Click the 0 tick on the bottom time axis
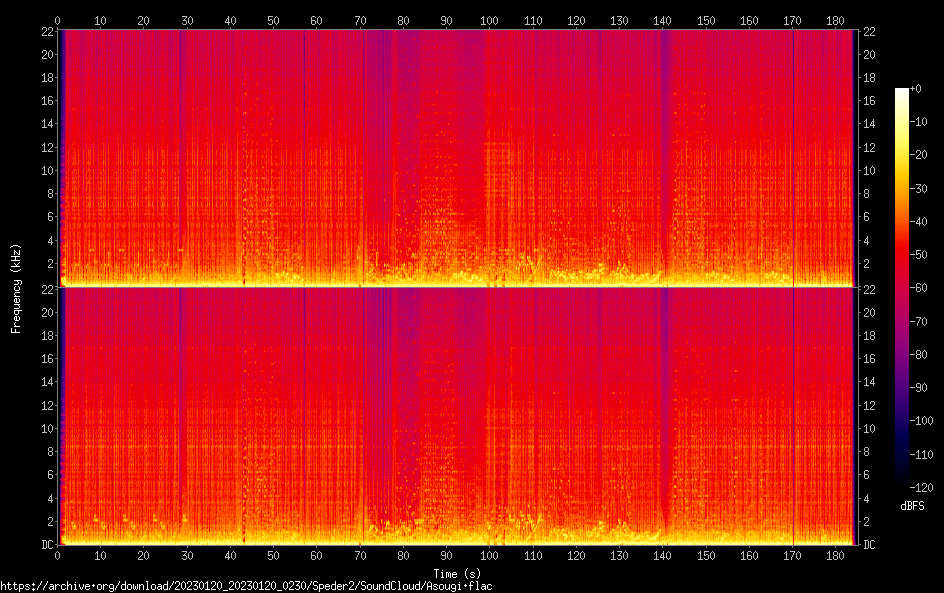Image resolution: width=944 pixels, height=593 pixels. (58, 556)
